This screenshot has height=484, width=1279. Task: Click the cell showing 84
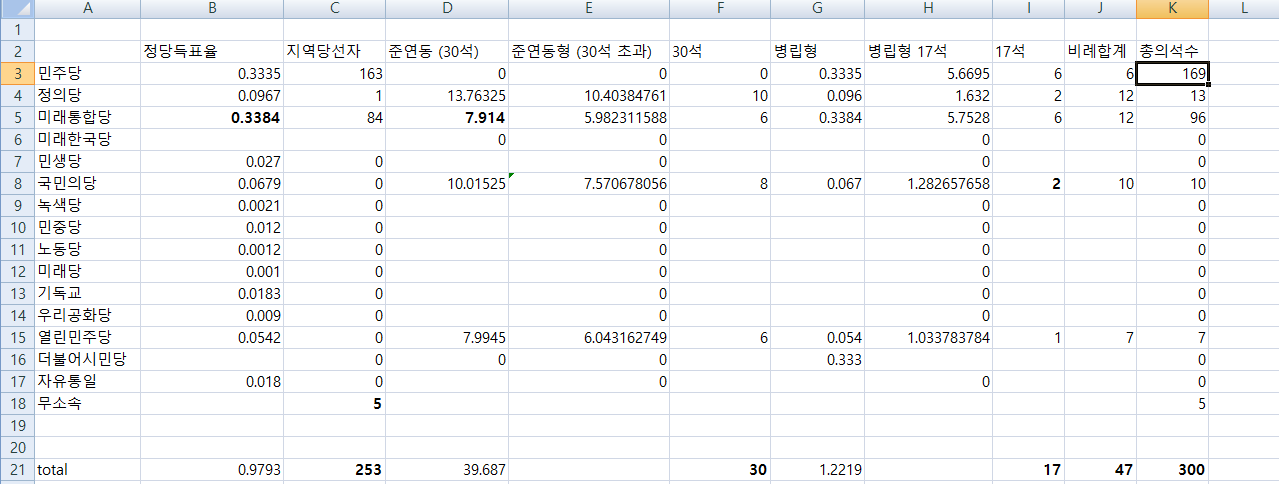[x=334, y=118]
